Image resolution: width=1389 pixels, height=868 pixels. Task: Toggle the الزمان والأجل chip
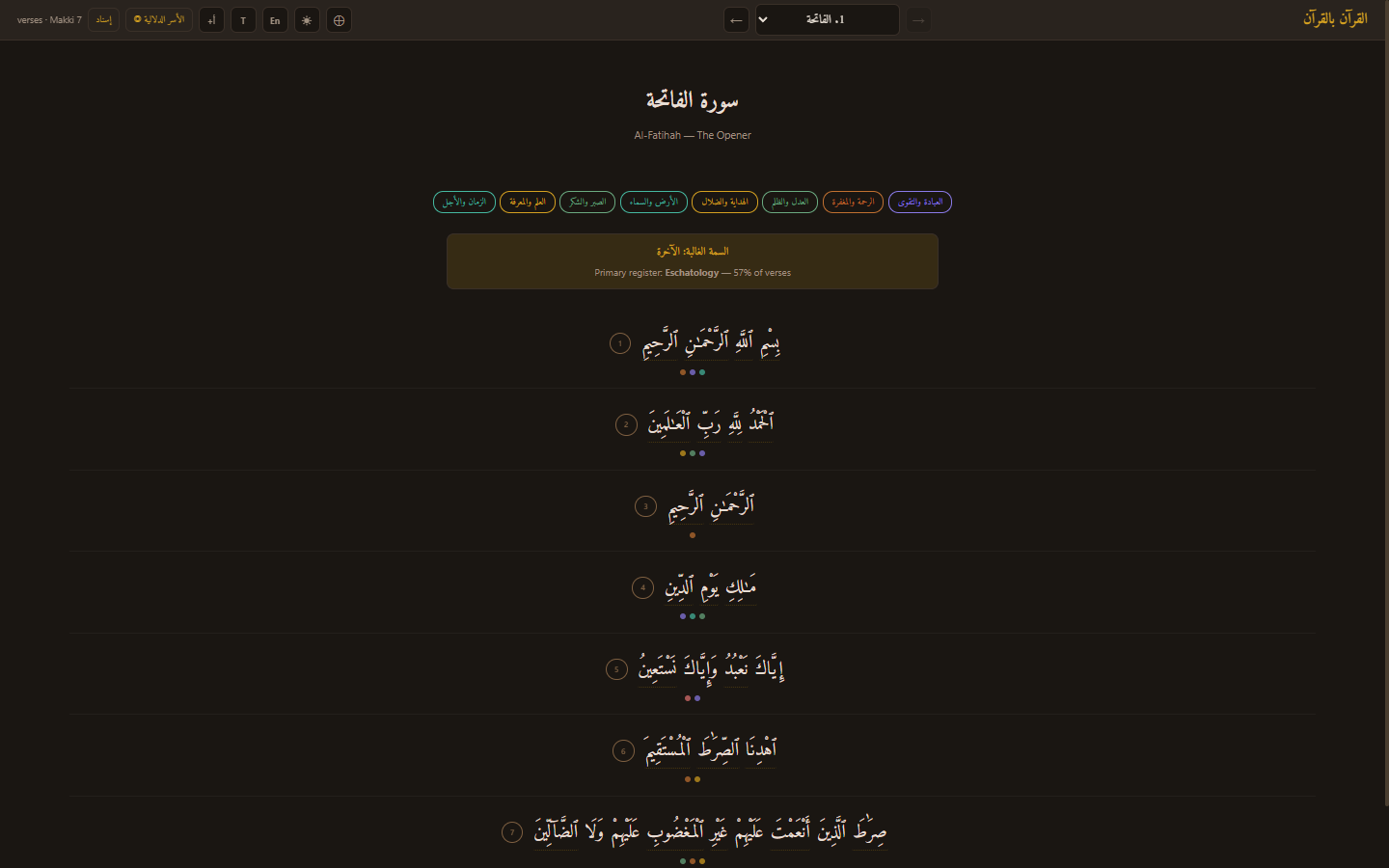pyautogui.click(x=464, y=202)
